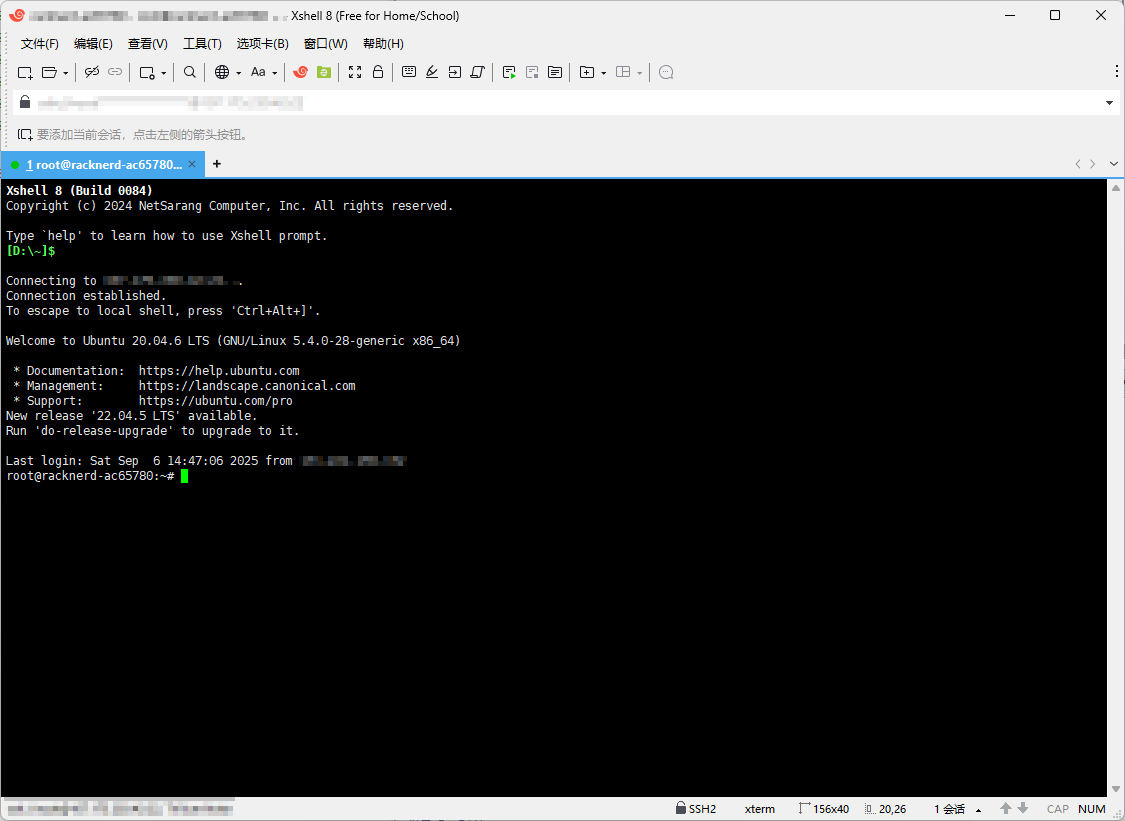This screenshot has width=1125, height=821.
Task: Select the root@racknerd-ac65780 session tab
Action: pos(100,164)
